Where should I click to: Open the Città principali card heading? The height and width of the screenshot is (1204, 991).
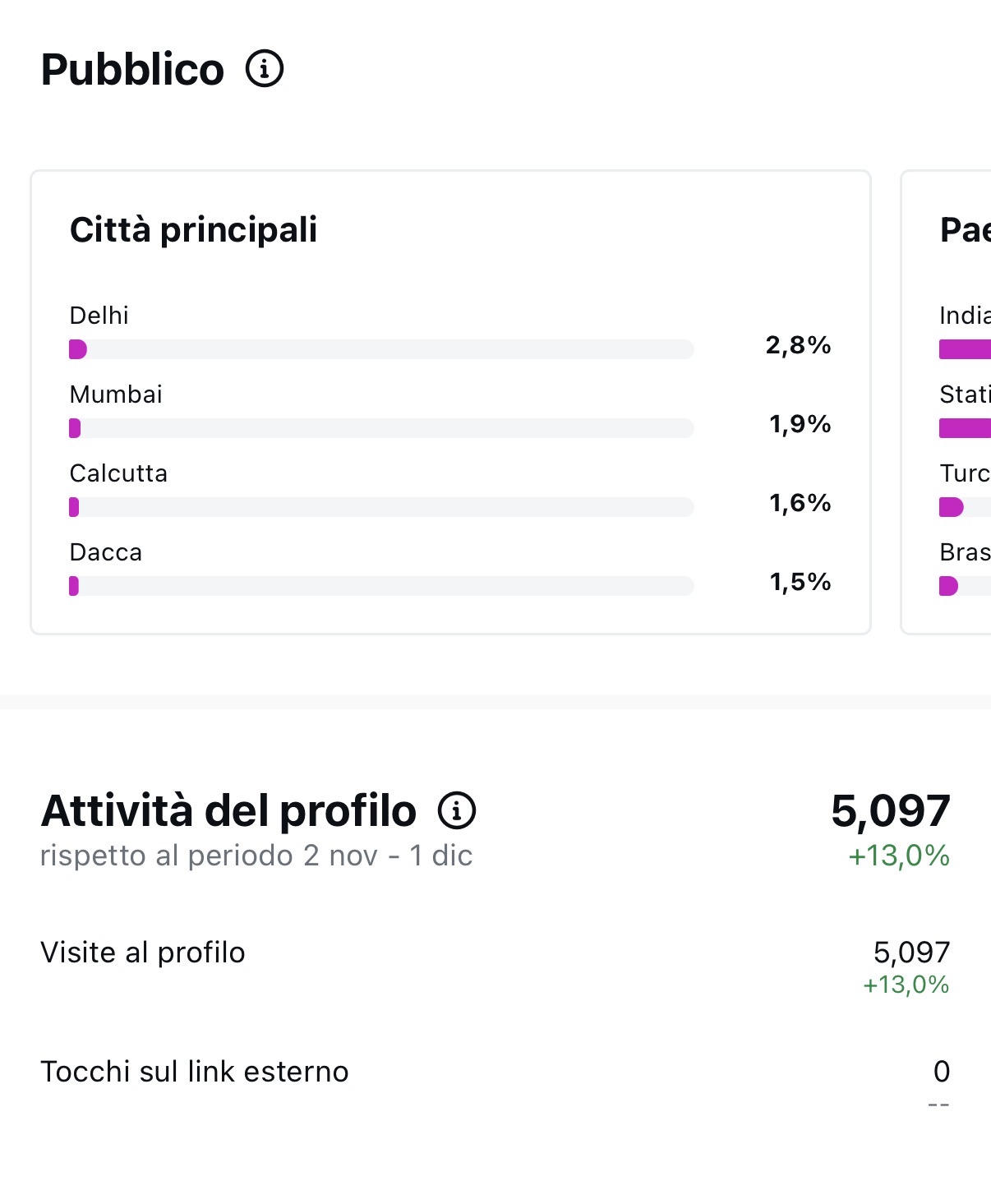(193, 229)
